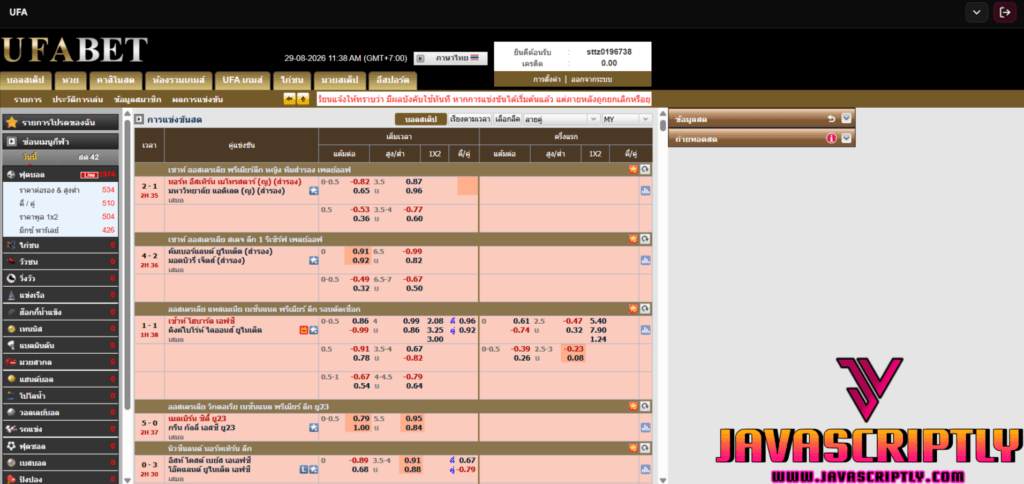Viewport: 1024px width, 484px height.
Task: Open ราคาพูล 1x2 row showing 504
Action: point(61,216)
